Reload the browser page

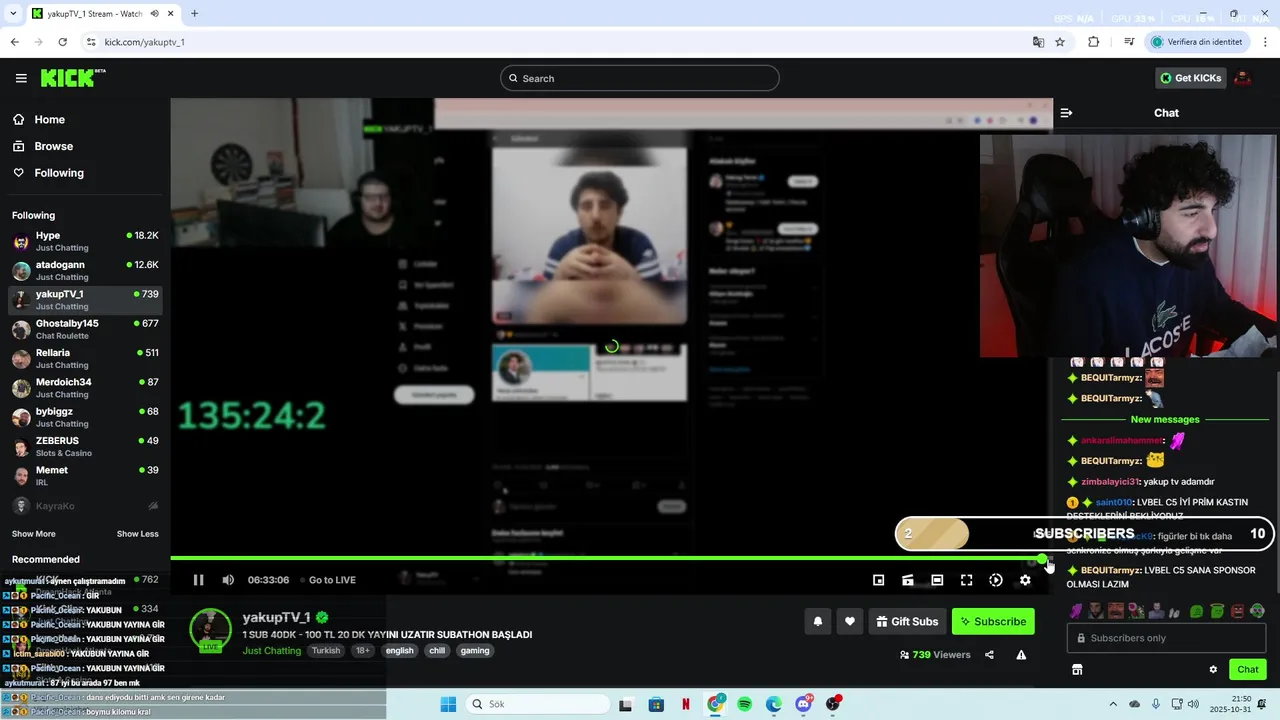pos(62,42)
